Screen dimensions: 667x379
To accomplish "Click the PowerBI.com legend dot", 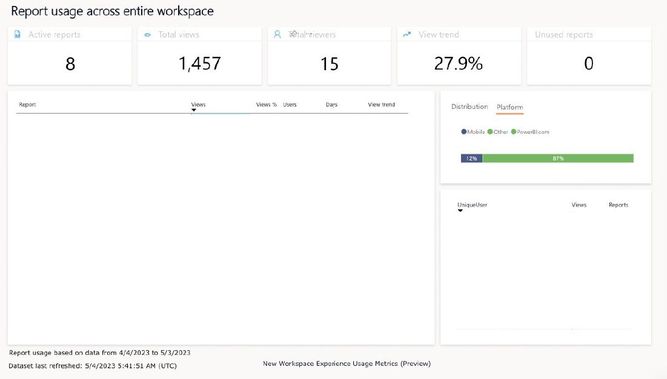I will click(513, 132).
